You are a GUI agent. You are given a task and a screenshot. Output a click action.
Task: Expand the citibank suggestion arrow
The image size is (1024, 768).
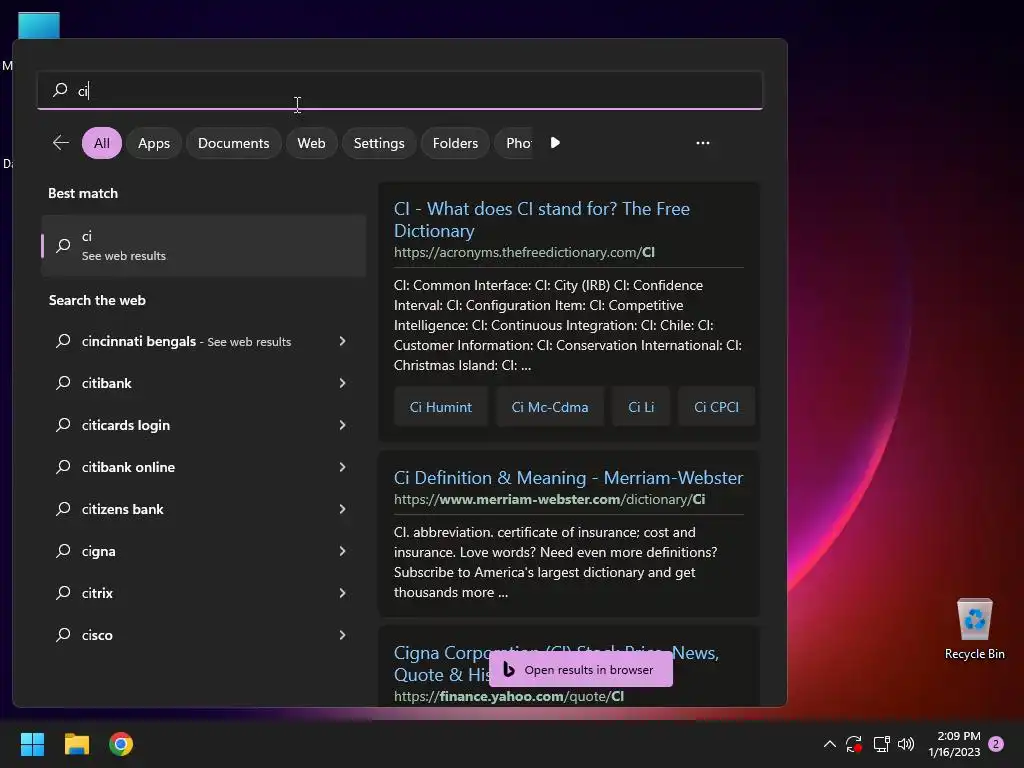[x=342, y=383]
